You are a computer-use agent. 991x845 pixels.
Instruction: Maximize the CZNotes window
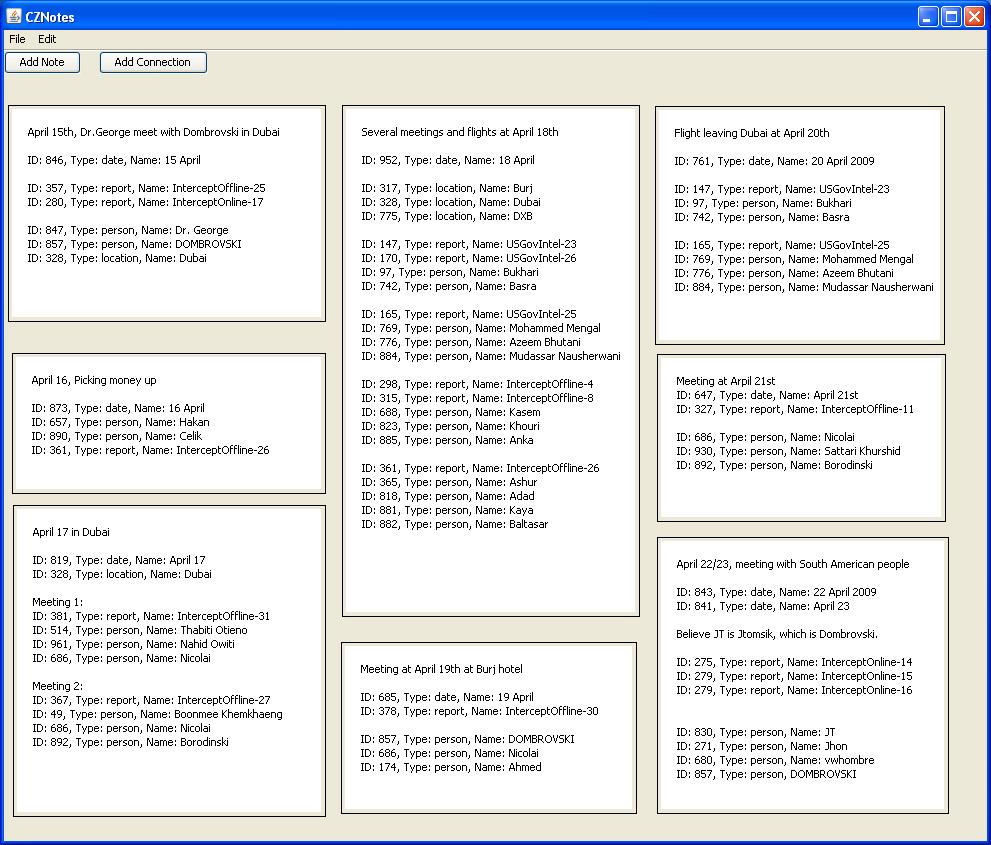point(951,16)
